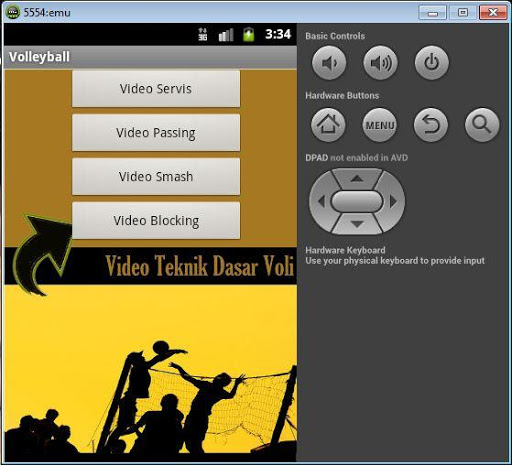Click DPAD left arrow
Screen dimensions: 512x465
tap(320, 201)
